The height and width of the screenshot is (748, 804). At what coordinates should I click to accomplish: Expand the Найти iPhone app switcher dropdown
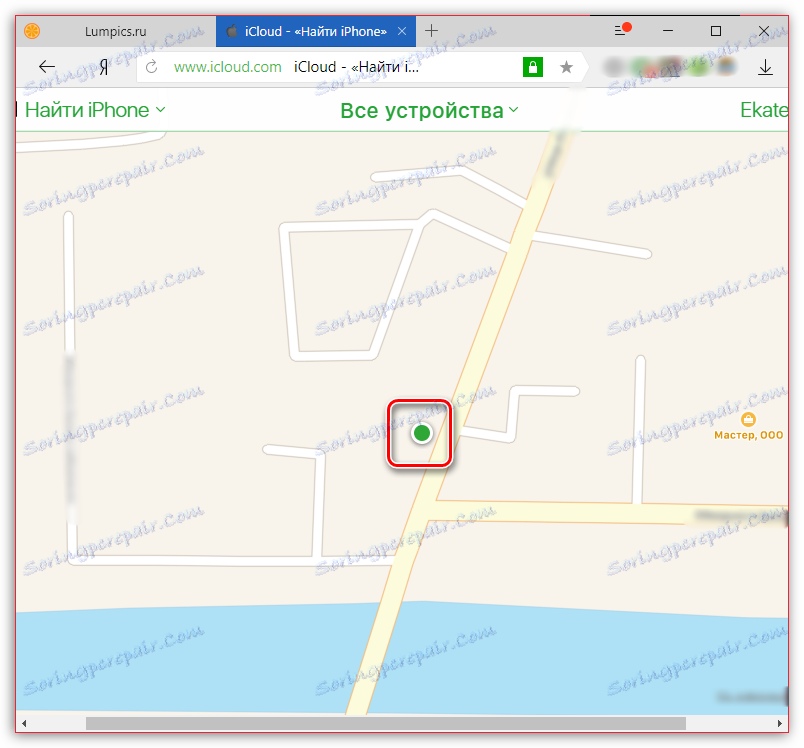click(x=95, y=110)
